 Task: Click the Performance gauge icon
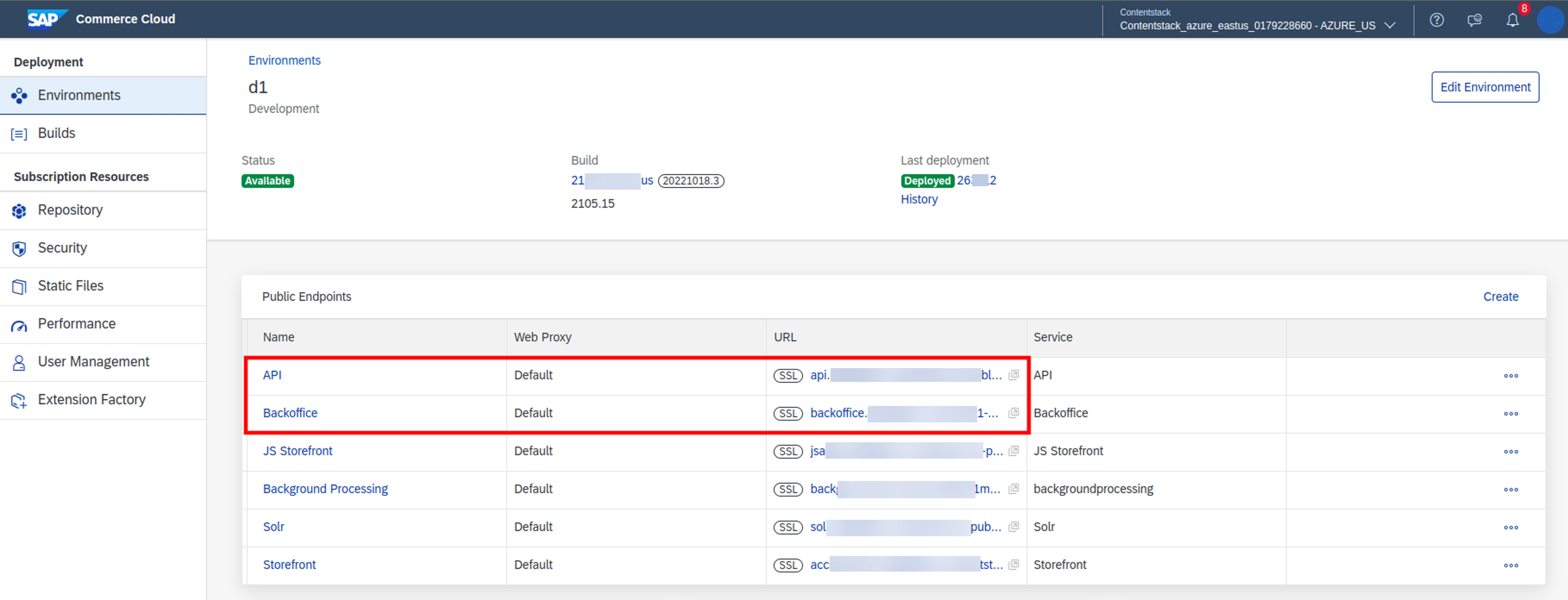coord(19,326)
